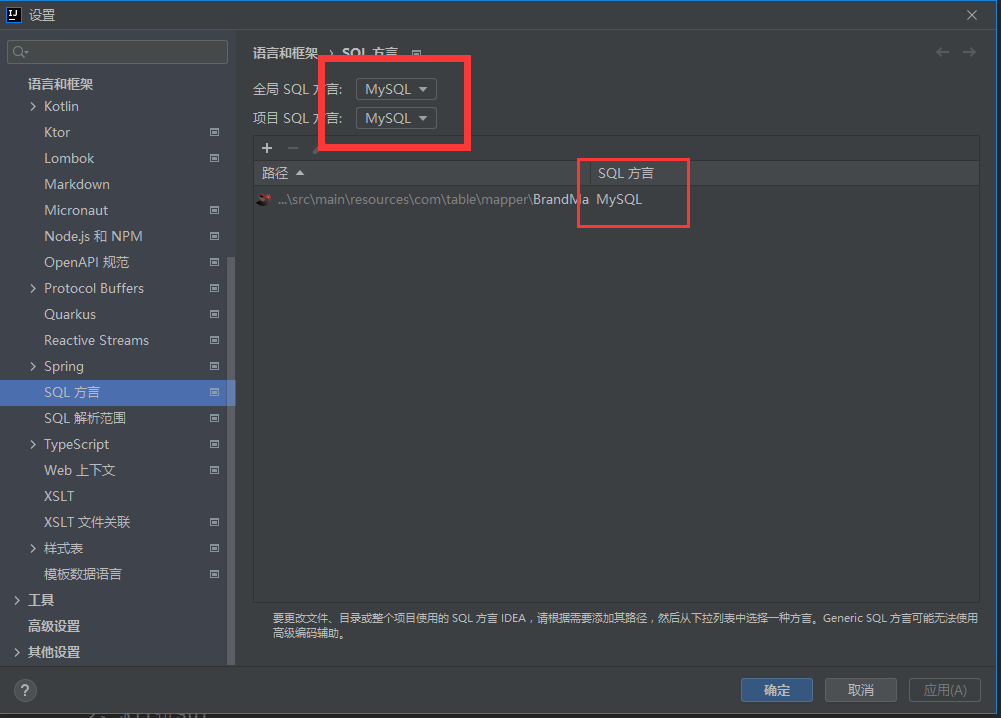The height and width of the screenshot is (718, 1001).
Task: Click the 取消 button
Action: (861, 690)
